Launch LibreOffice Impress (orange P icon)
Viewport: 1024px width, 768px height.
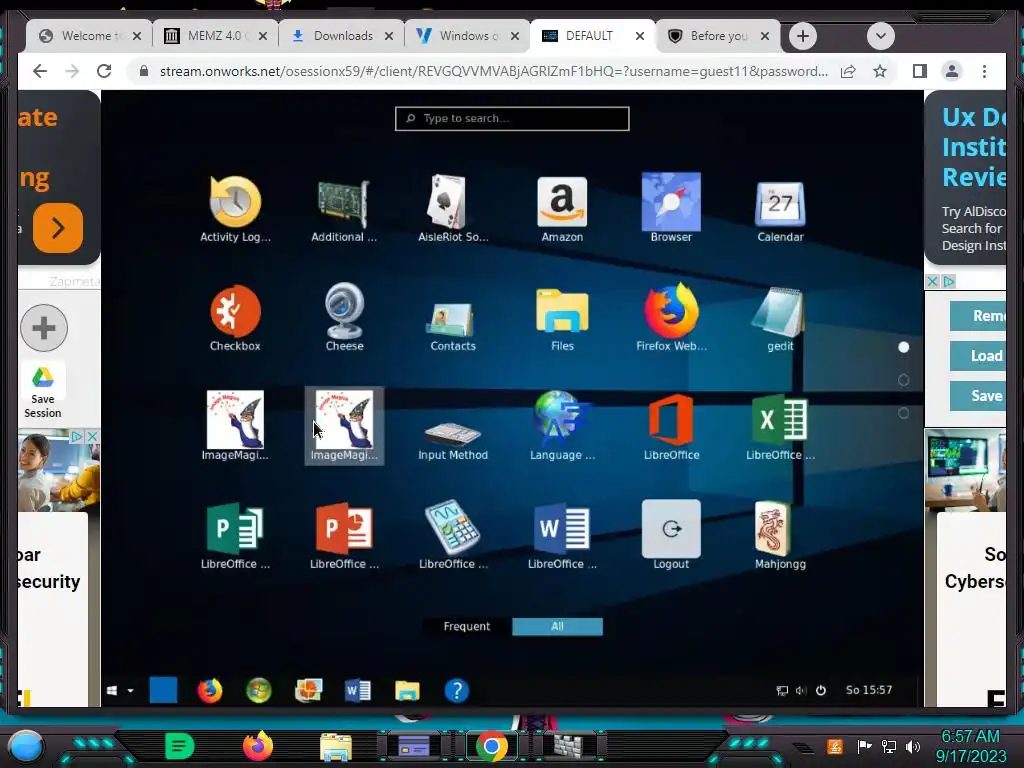point(344,536)
